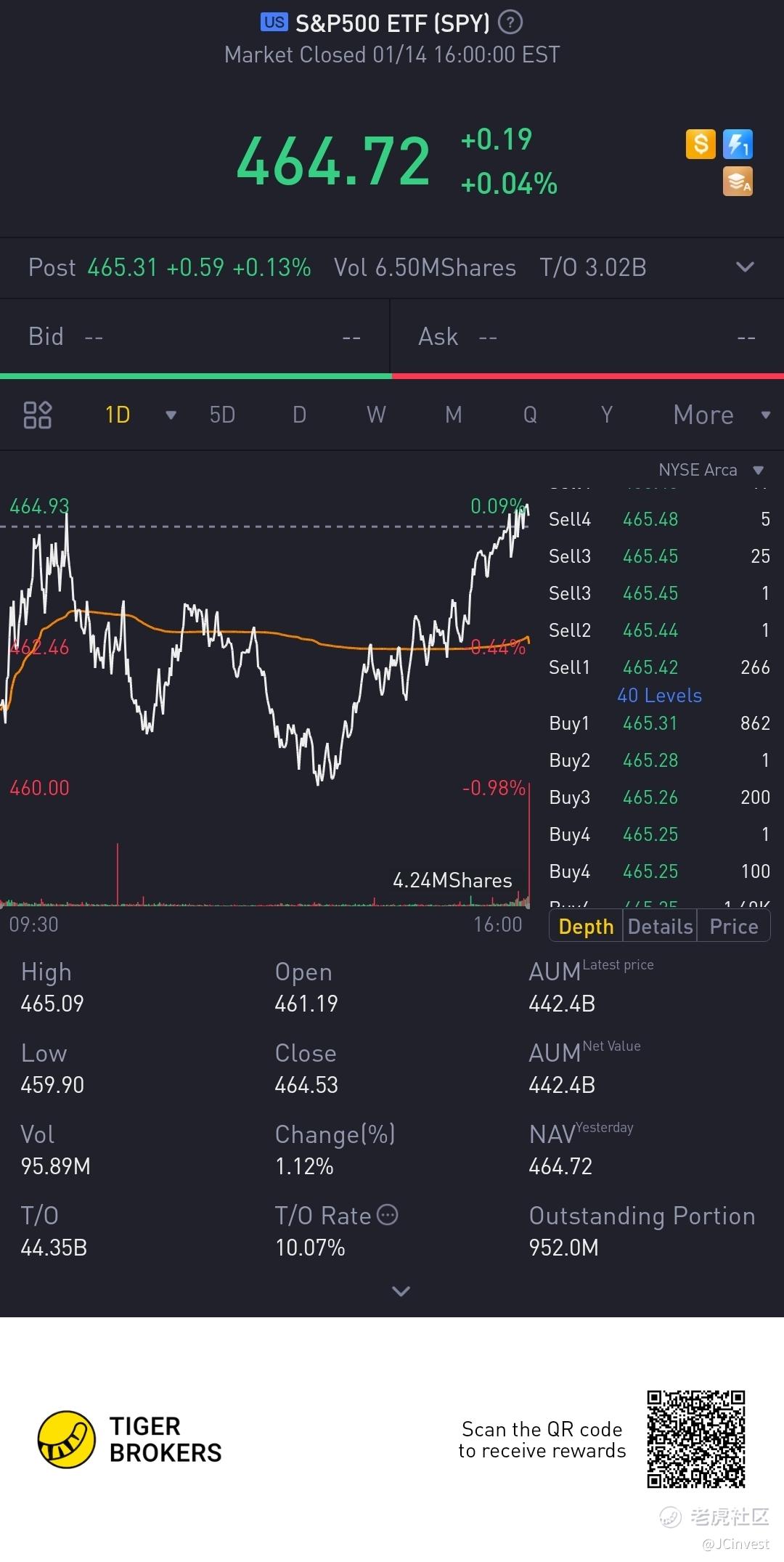Tap the Buy1 465.31 order row

coord(659,723)
